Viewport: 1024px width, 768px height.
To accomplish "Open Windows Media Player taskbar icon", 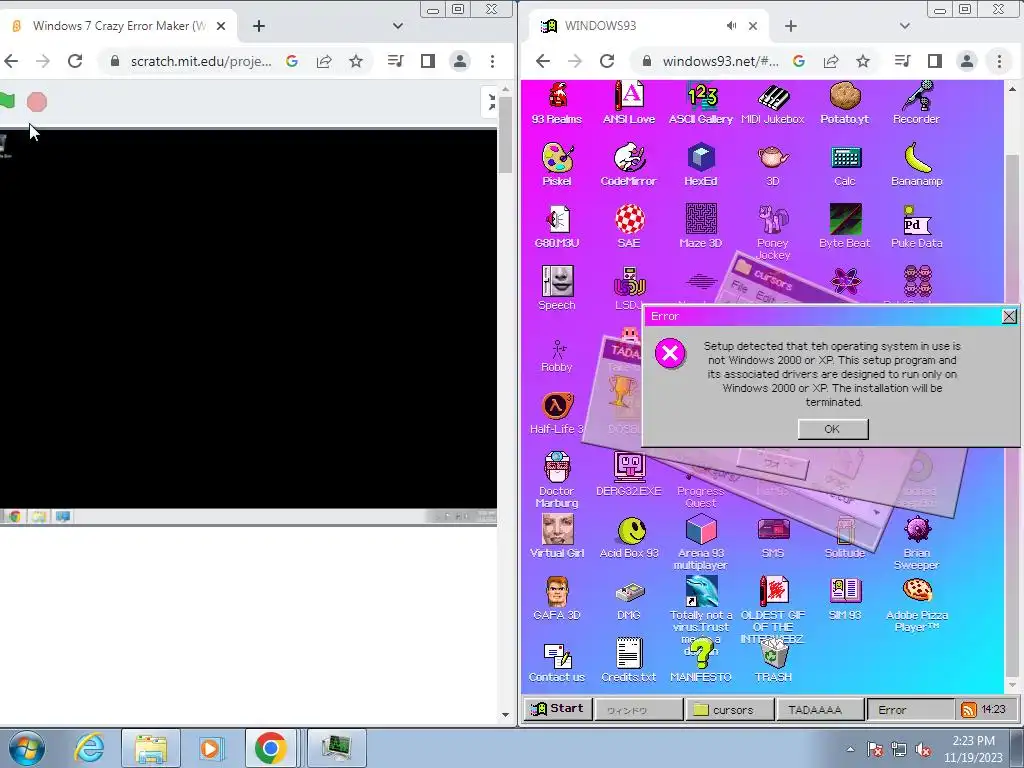I will click(210, 748).
